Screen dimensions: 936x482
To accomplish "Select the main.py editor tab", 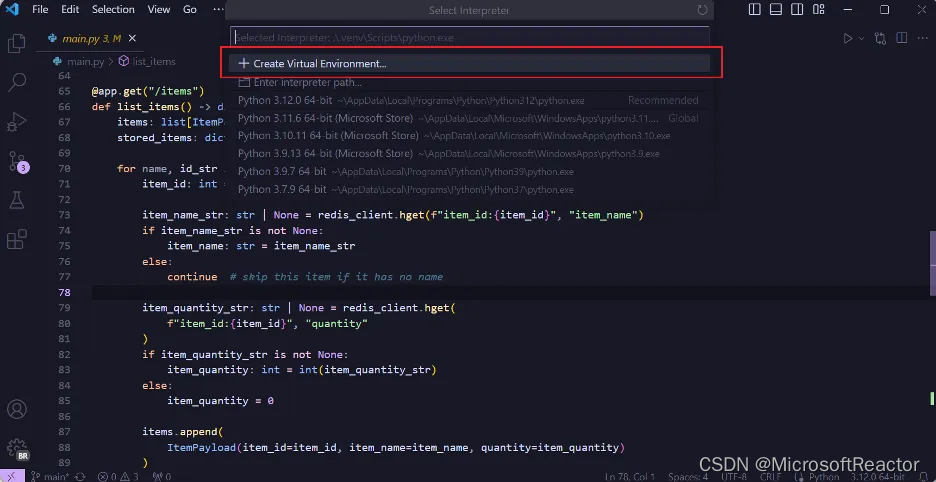I will point(91,38).
